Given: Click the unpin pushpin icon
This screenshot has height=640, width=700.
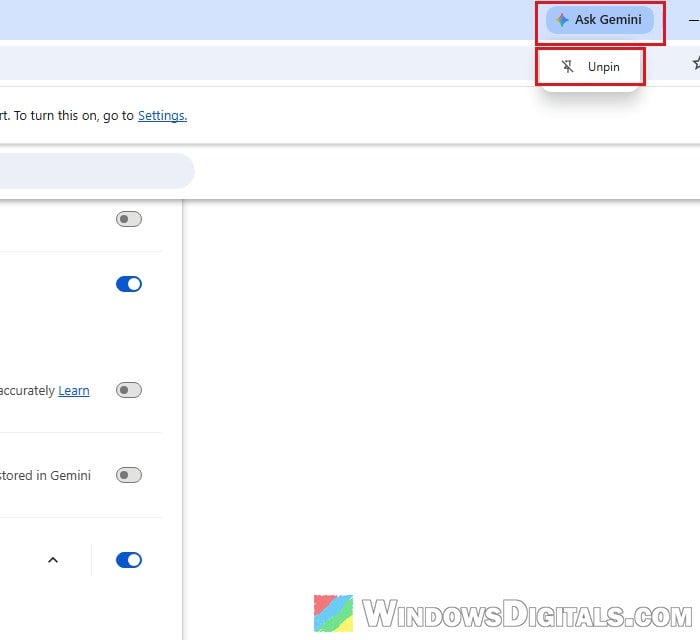Looking at the screenshot, I should pyautogui.click(x=567, y=66).
